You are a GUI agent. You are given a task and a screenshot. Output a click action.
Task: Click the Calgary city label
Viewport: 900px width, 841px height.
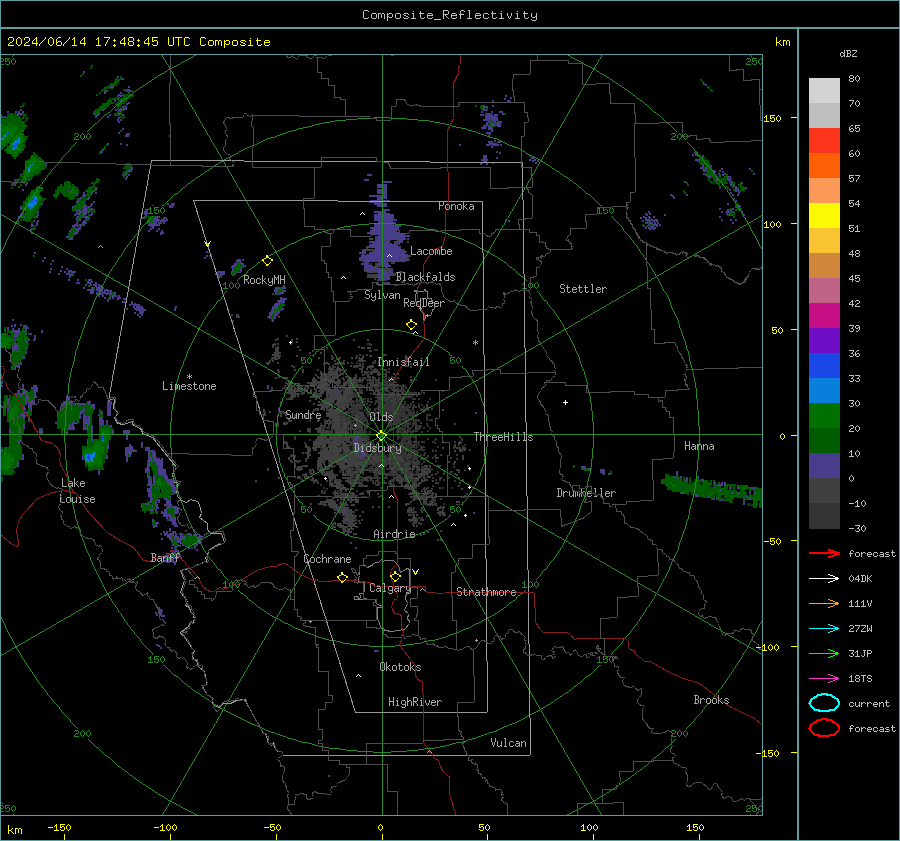390,588
